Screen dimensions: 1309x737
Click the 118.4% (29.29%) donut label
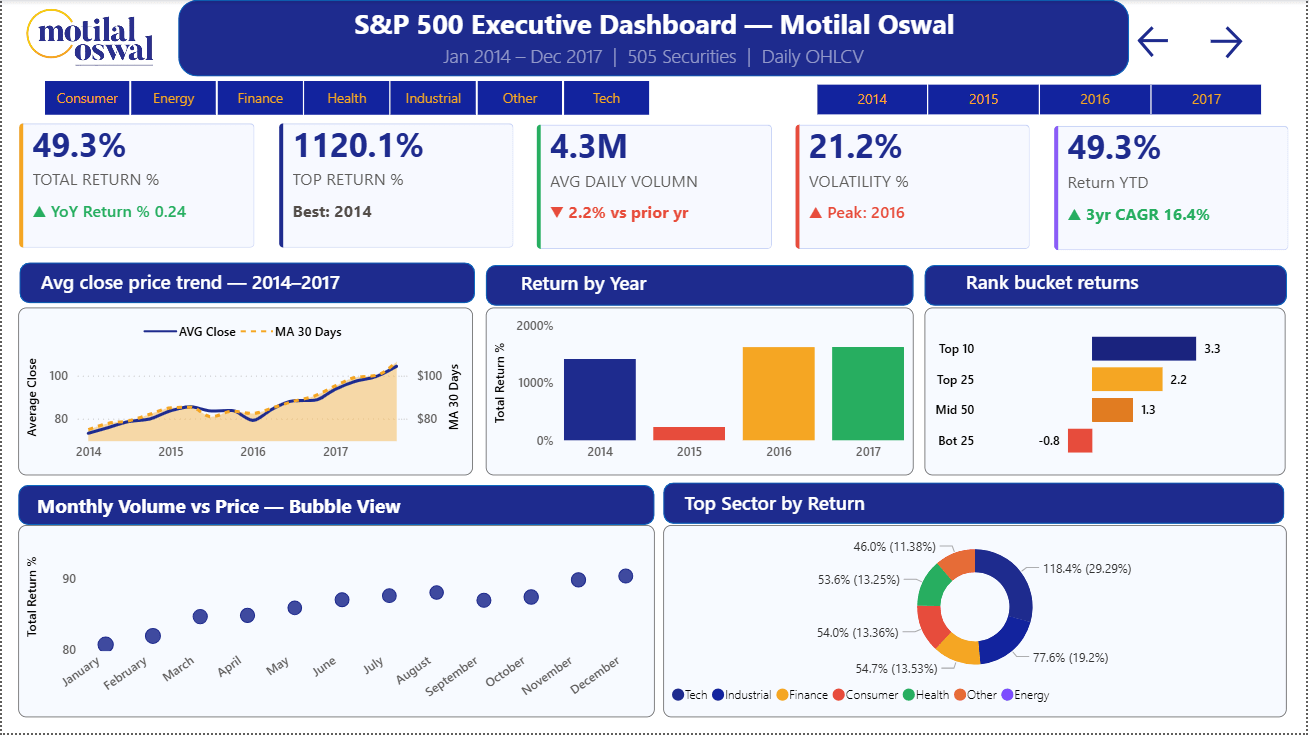[1087, 568]
